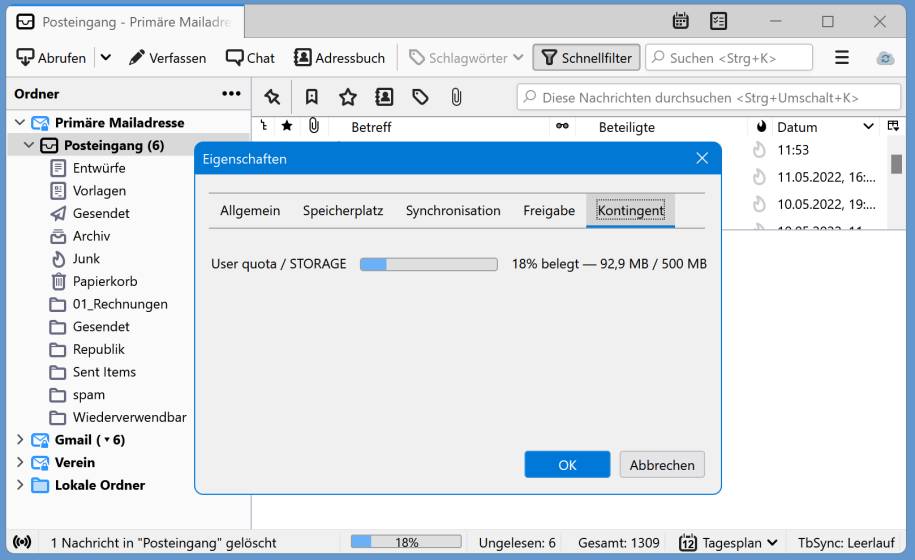Open the Abrufen dropdown arrow

pyautogui.click(x=105, y=58)
